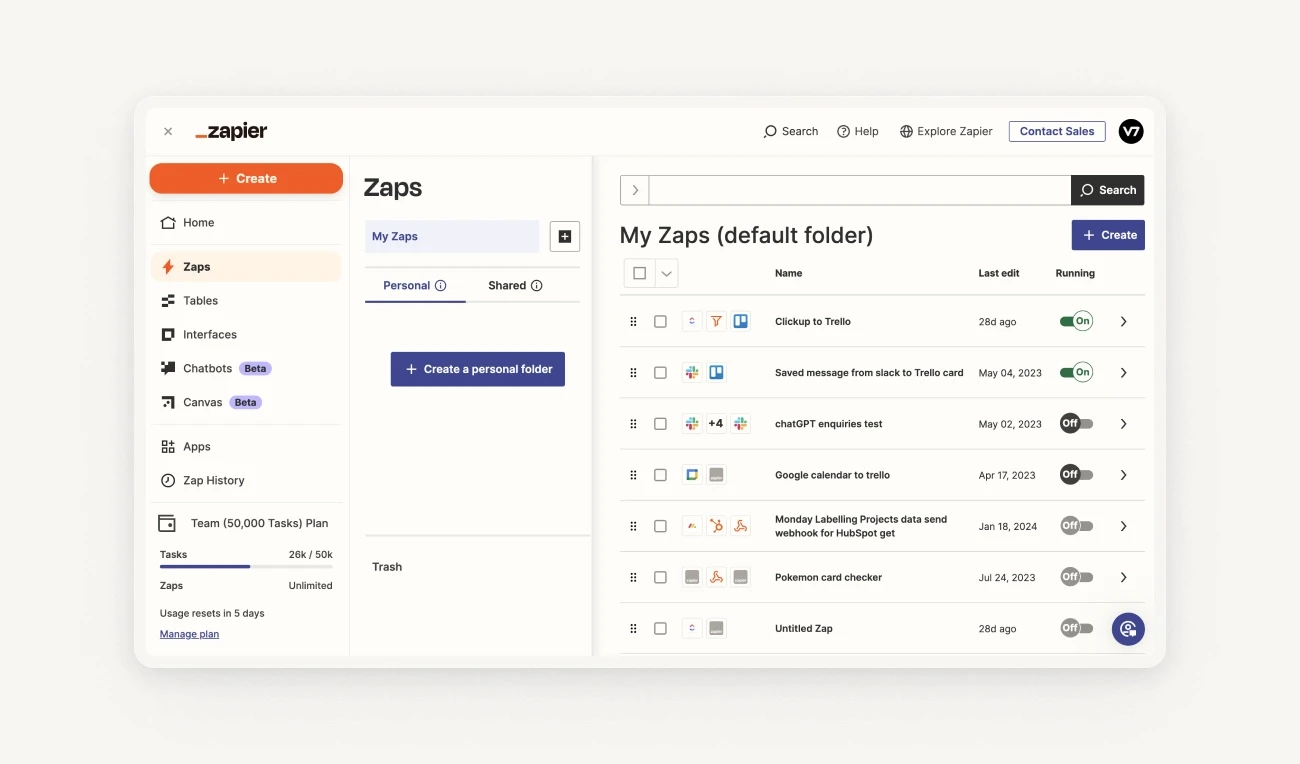Image resolution: width=1300 pixels, height=764 pixels.
Task: Open Tables in the sidebar
Action: (246, 301)
